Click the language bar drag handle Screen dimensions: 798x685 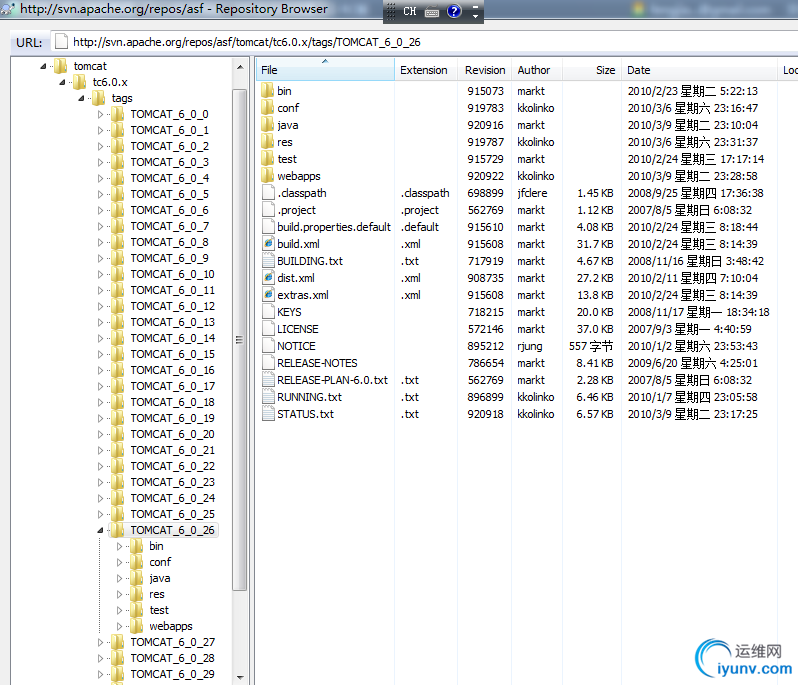(x=390, y=11)
